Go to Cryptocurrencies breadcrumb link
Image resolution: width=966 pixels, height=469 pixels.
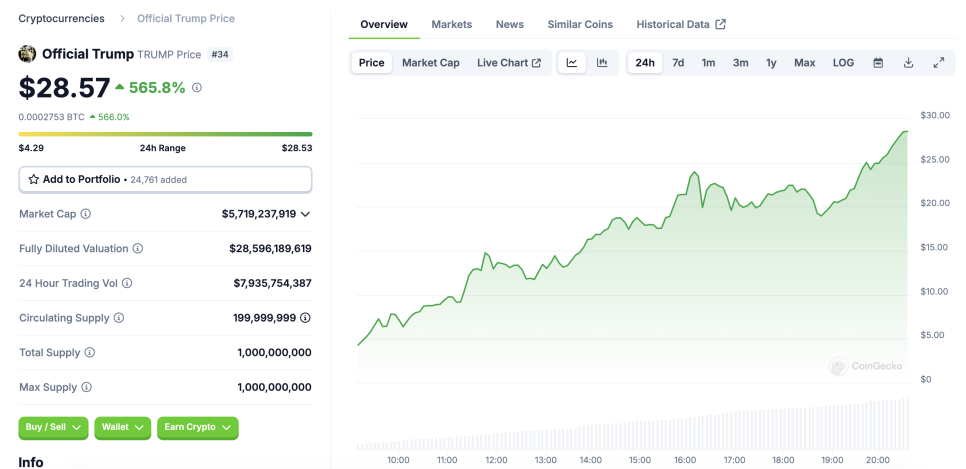click(x=62, y=18)
